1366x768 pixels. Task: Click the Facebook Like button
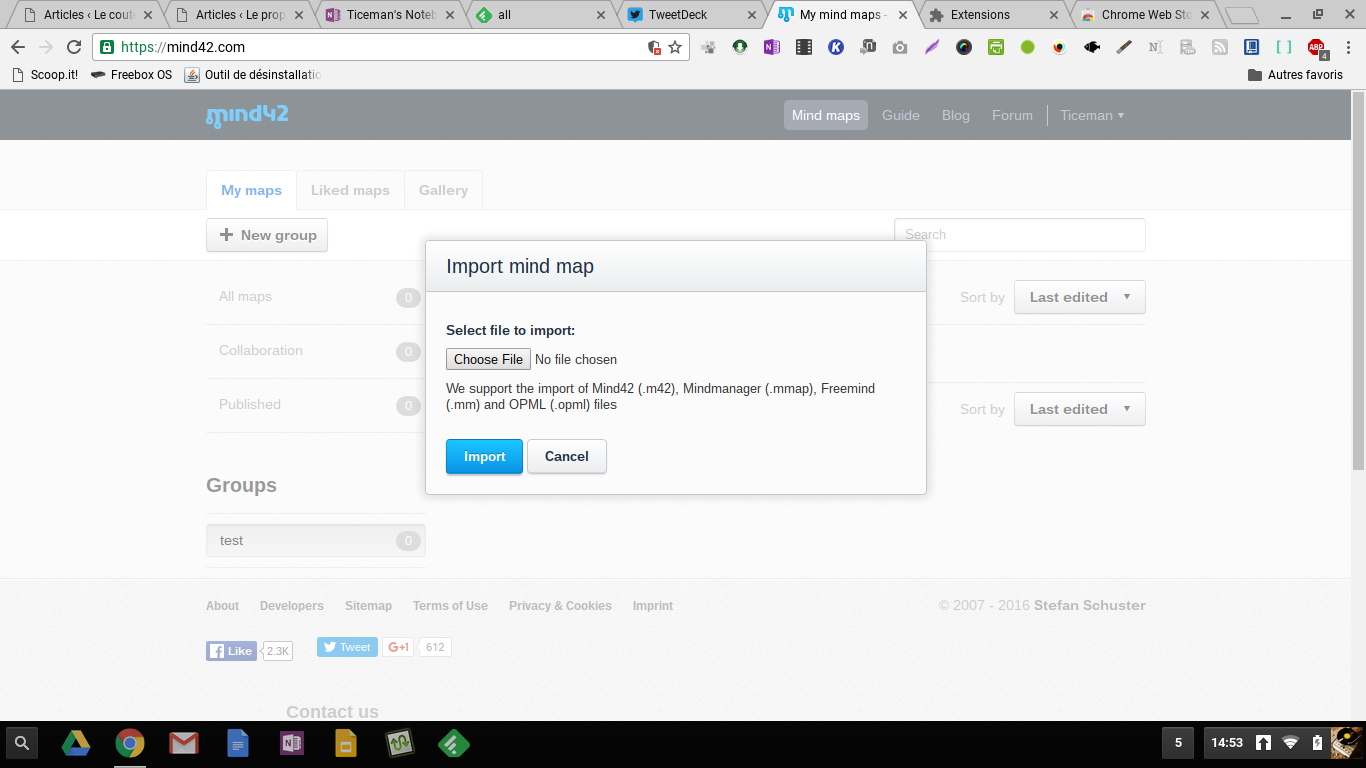click(x=231, y=651)
